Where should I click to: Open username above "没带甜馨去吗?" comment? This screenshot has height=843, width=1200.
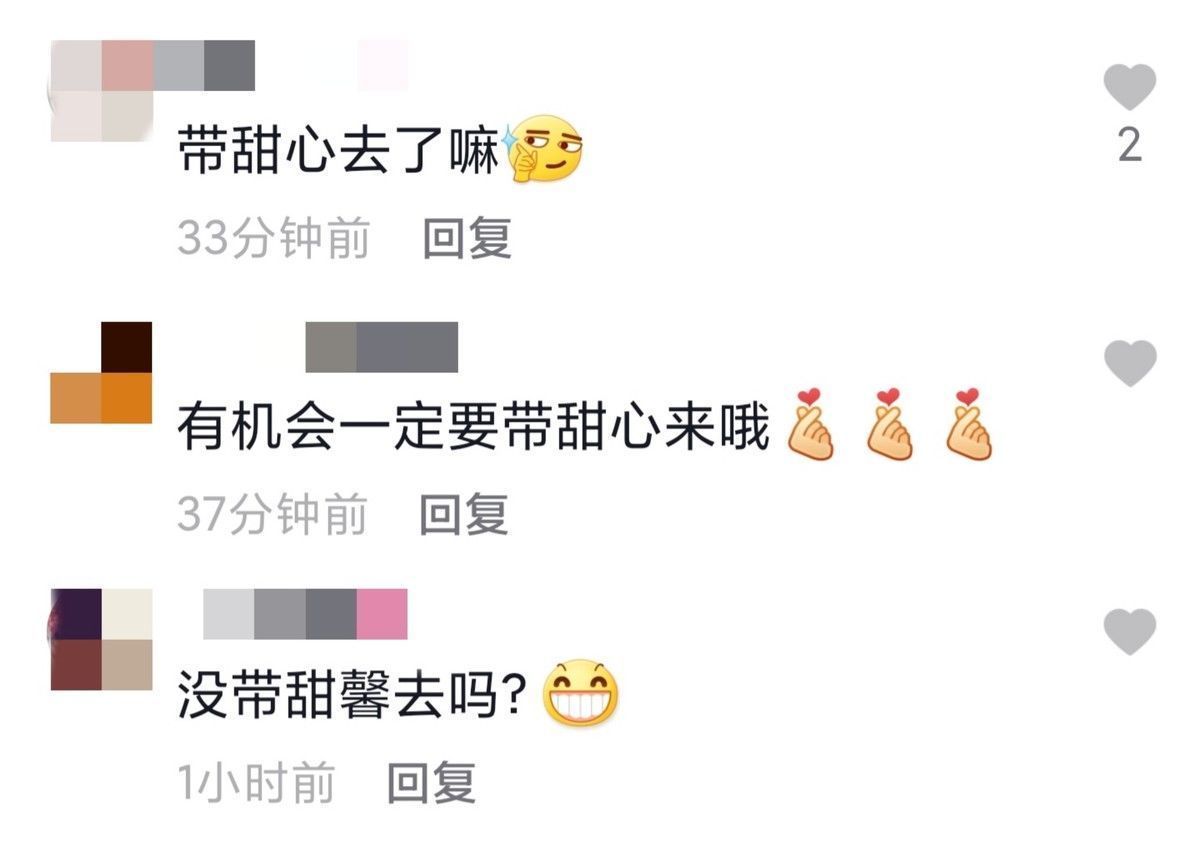[305, 614]
